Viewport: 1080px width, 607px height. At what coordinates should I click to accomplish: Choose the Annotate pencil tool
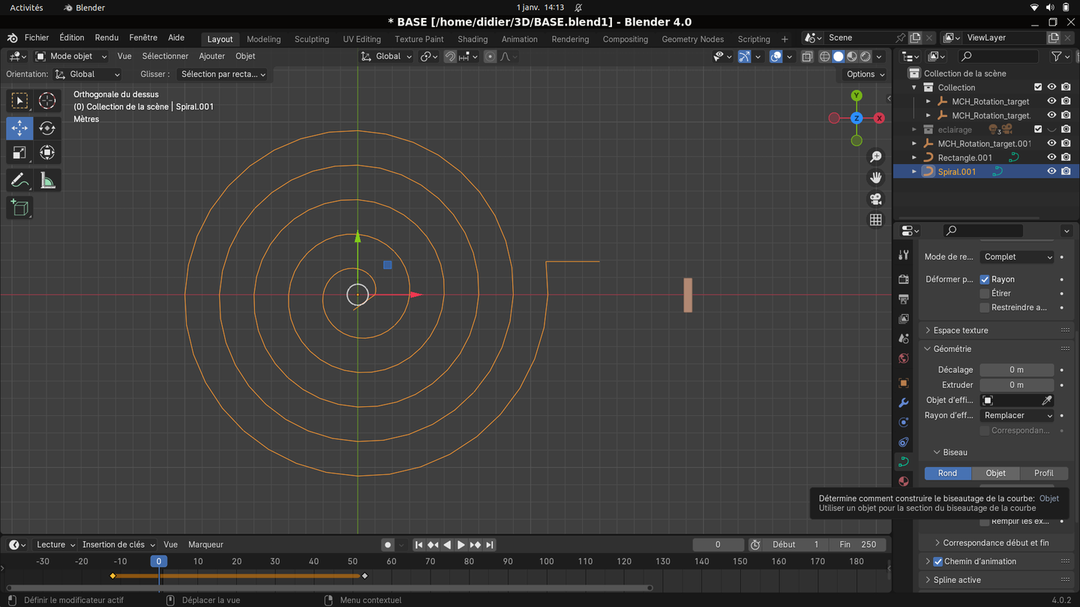tap(19, 180)
